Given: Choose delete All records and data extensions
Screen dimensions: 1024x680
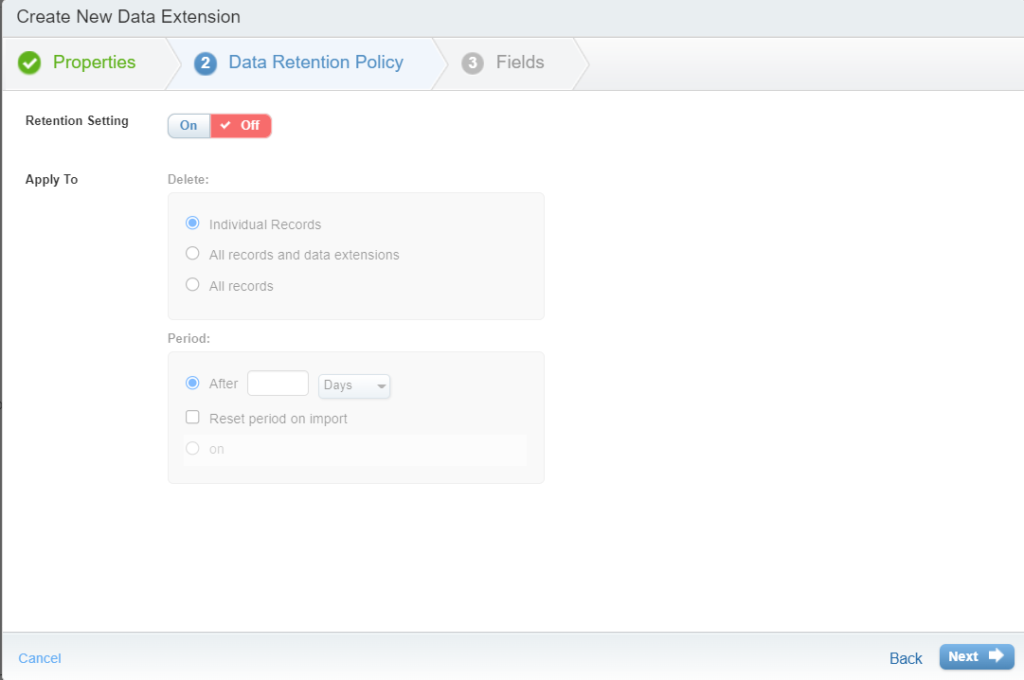Looking at the screenshot, I should 192,253.
